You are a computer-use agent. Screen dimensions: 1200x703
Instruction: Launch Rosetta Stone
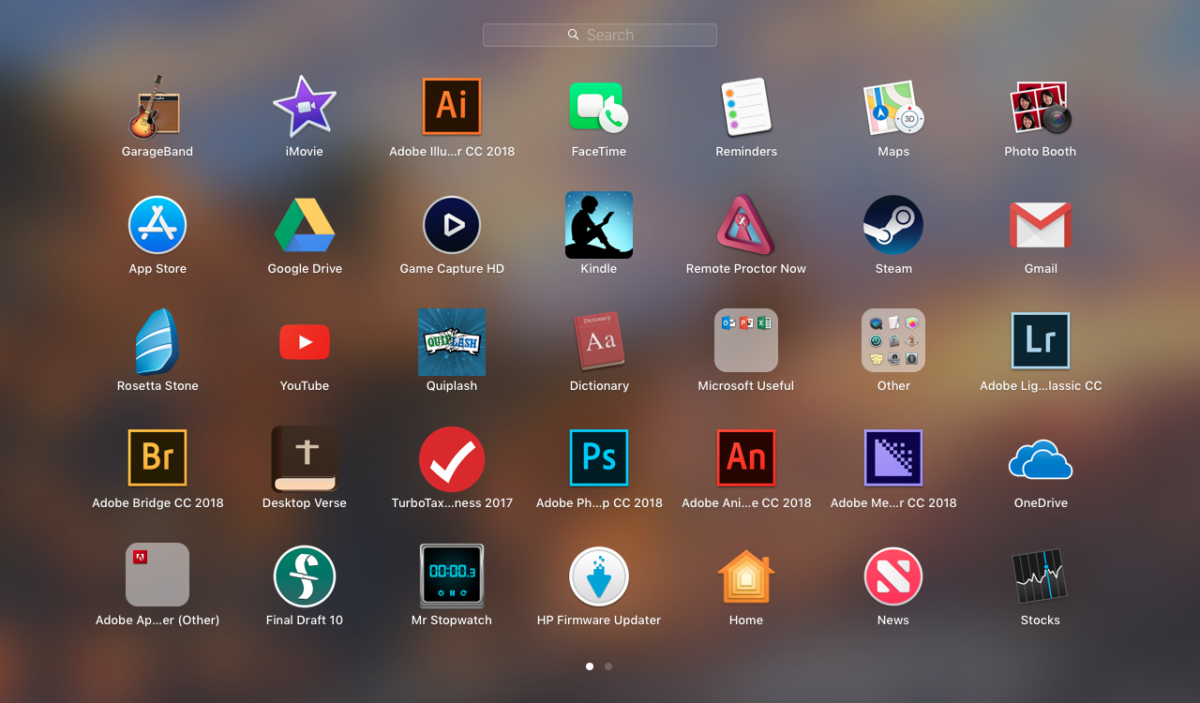(x=157, y=340)
